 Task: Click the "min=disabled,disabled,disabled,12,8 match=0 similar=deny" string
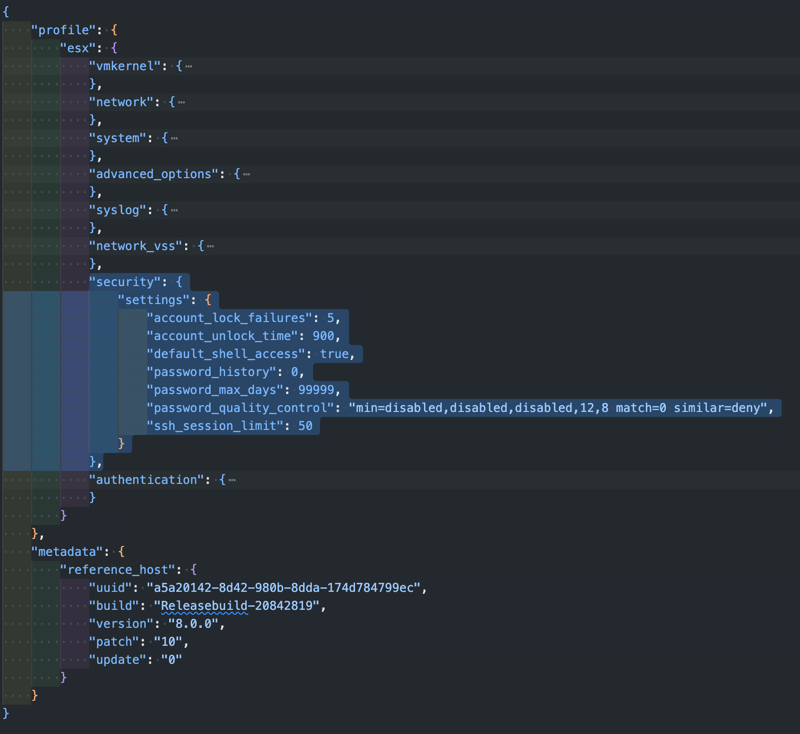(x=558, y=408)
